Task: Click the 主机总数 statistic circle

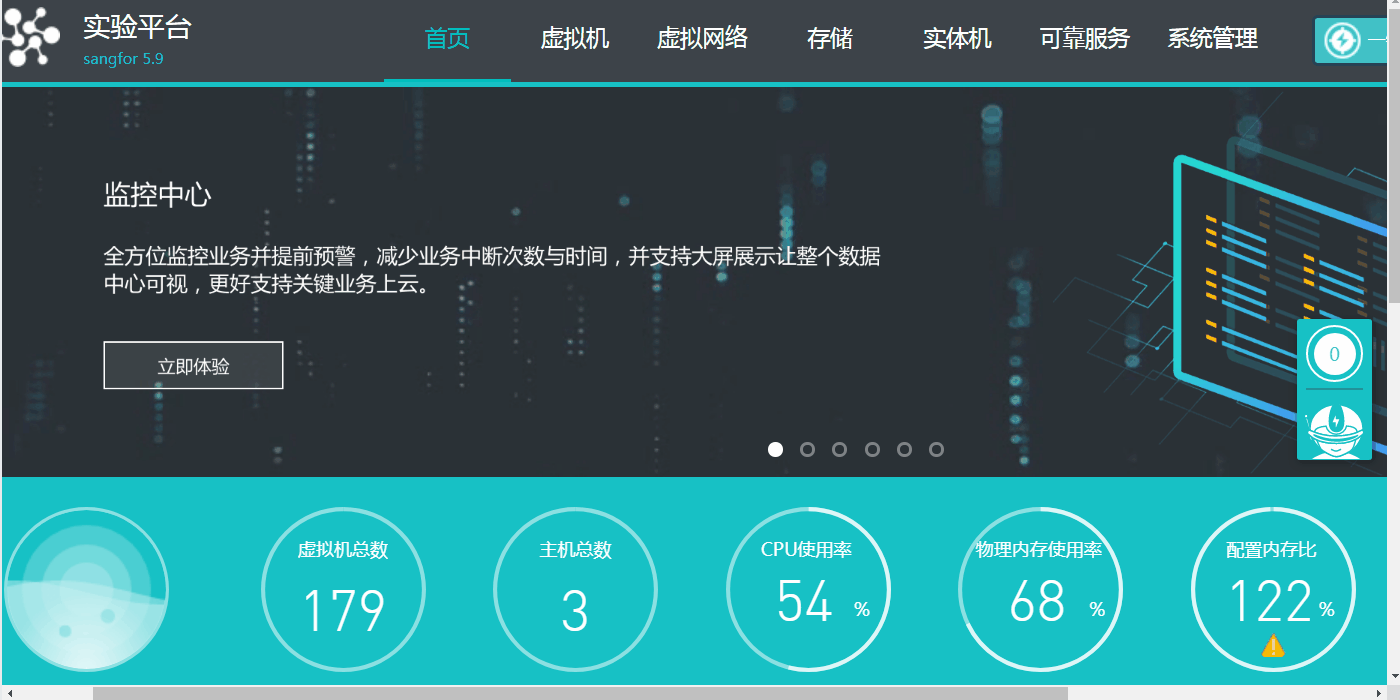Action: (x=576, y=590)
